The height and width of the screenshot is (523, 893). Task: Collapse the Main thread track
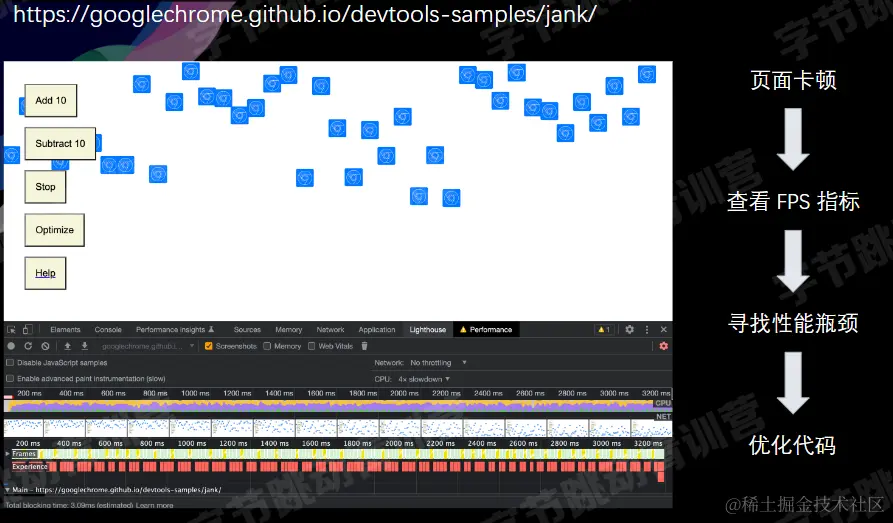coord(7,489)
